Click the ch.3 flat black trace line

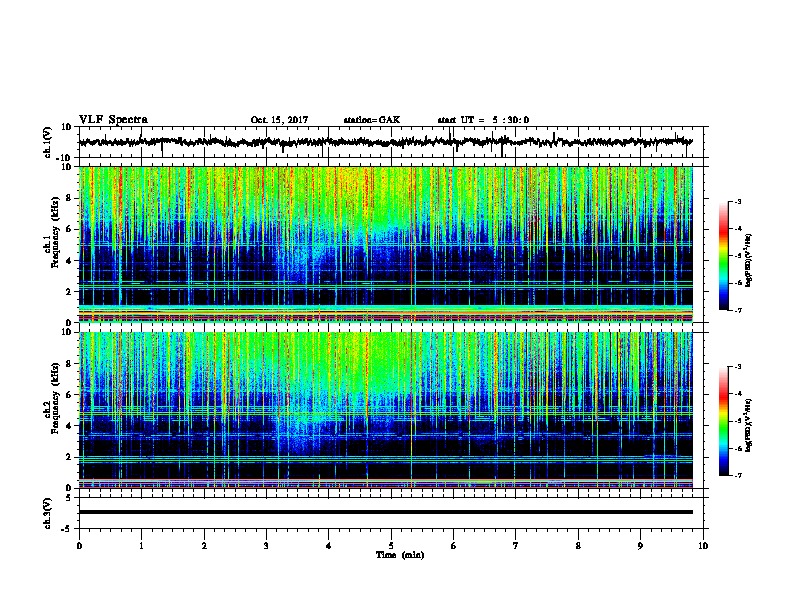(385, 512)
